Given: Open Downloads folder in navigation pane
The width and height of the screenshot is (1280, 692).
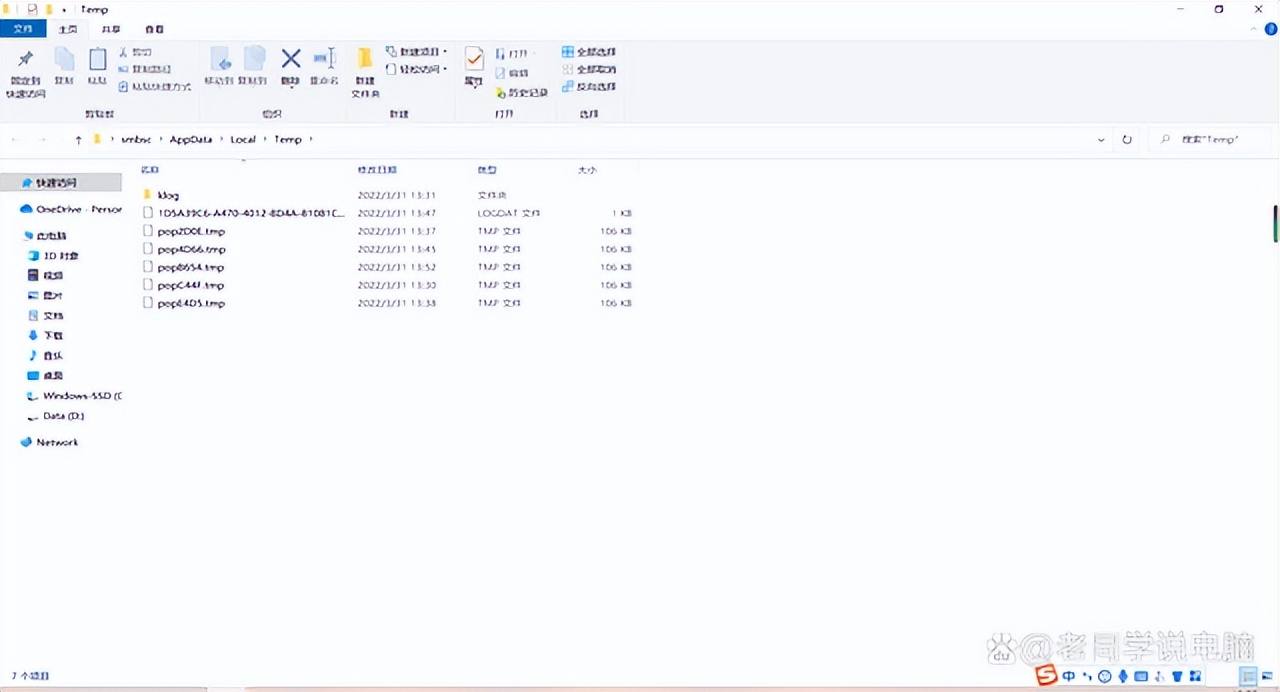Looking at the screenshot, I should (x=46, y=336).
